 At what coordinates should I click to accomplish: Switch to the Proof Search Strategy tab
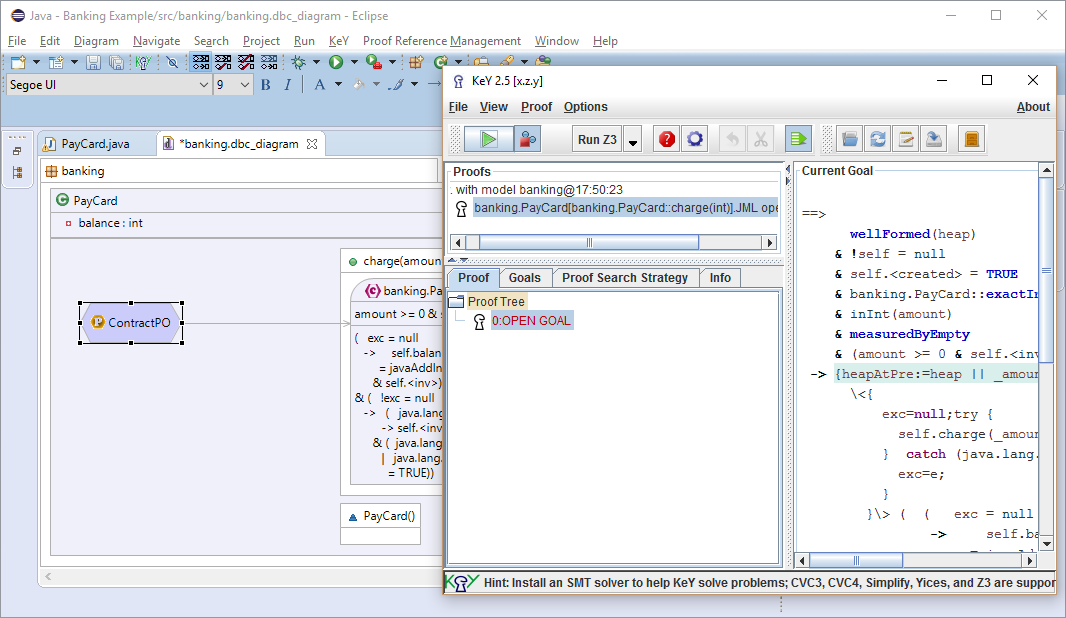point(625,277)
